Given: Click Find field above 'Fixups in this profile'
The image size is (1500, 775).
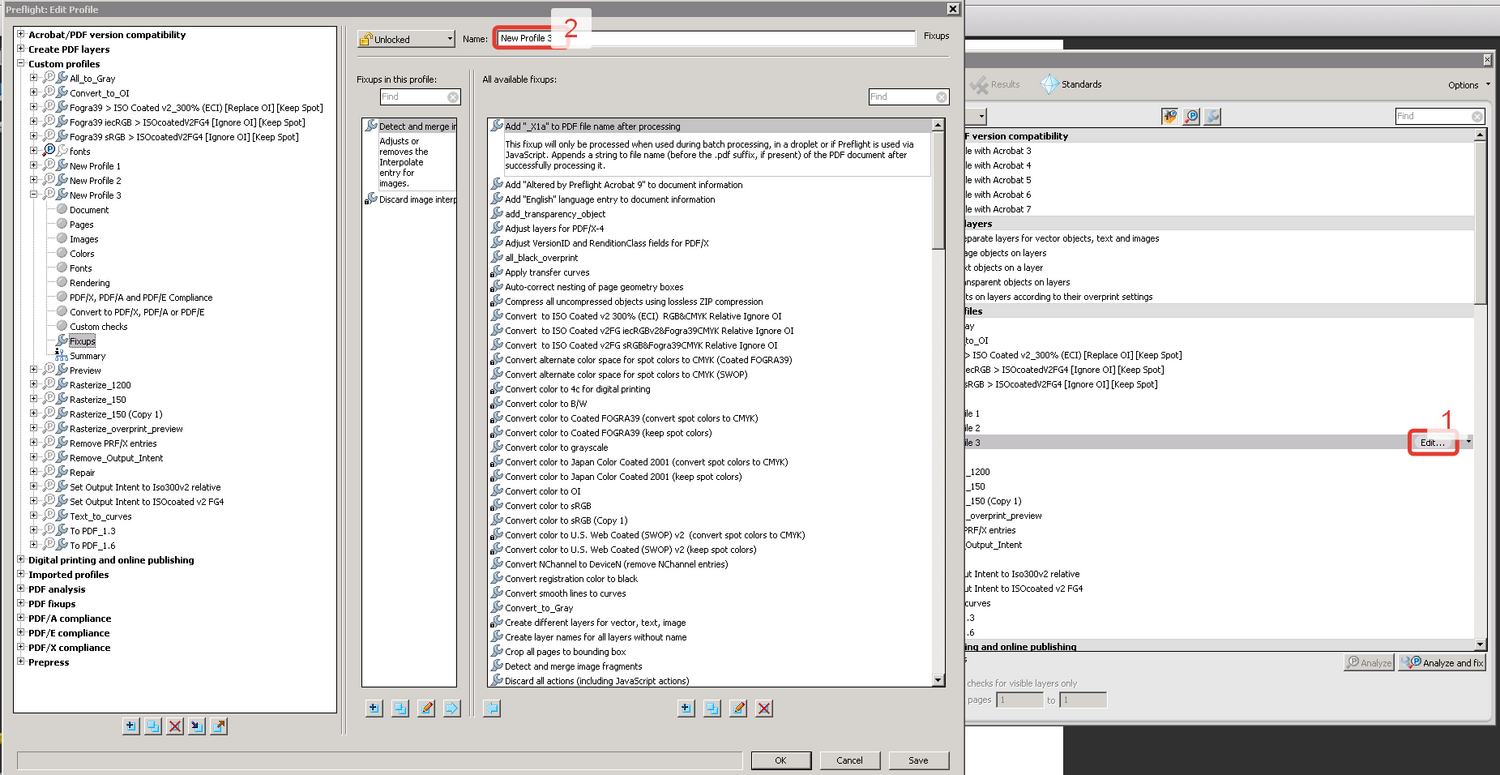Looking at the screenshot, I should 420,97.
